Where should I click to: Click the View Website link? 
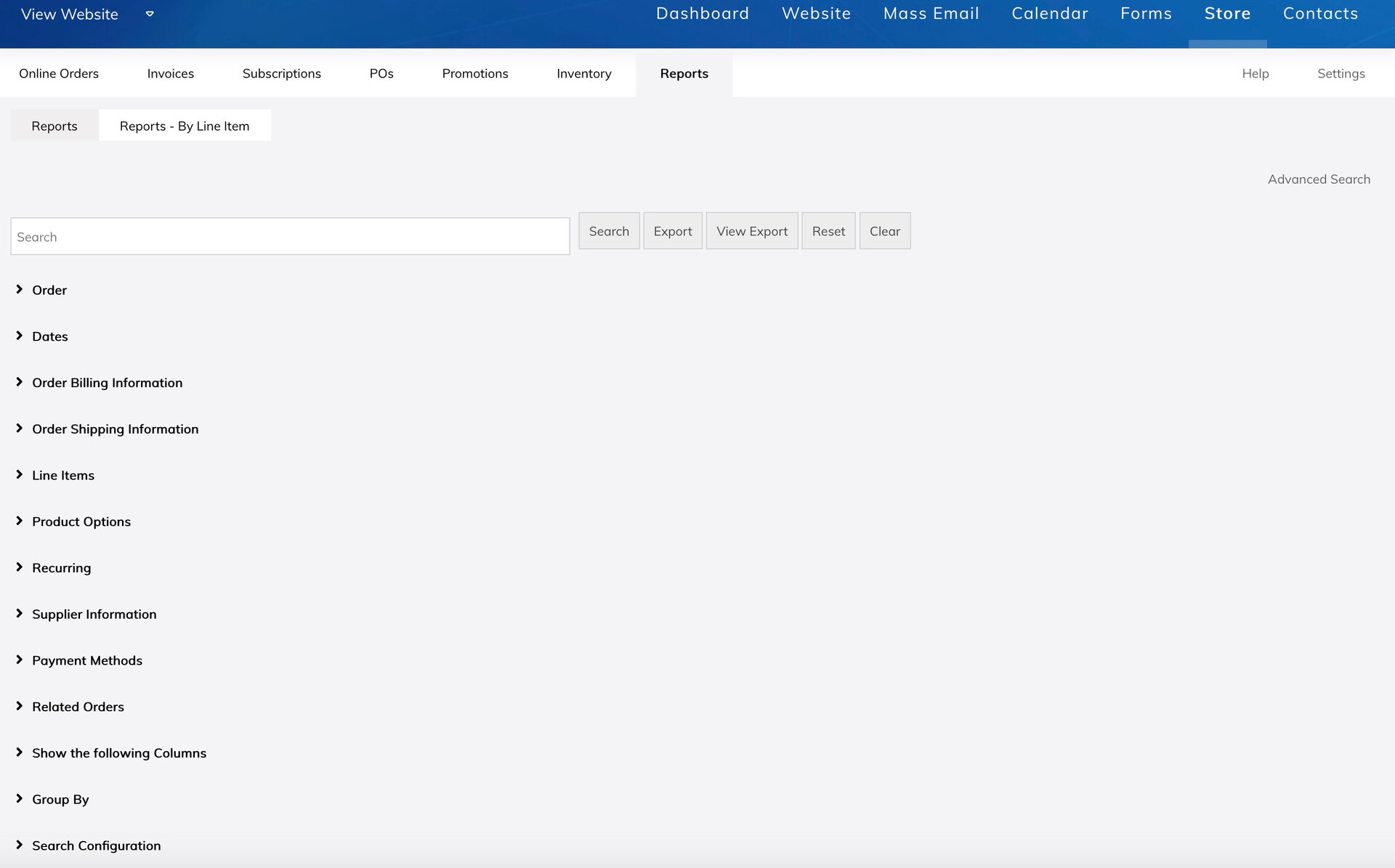click(x=70, y=14)
